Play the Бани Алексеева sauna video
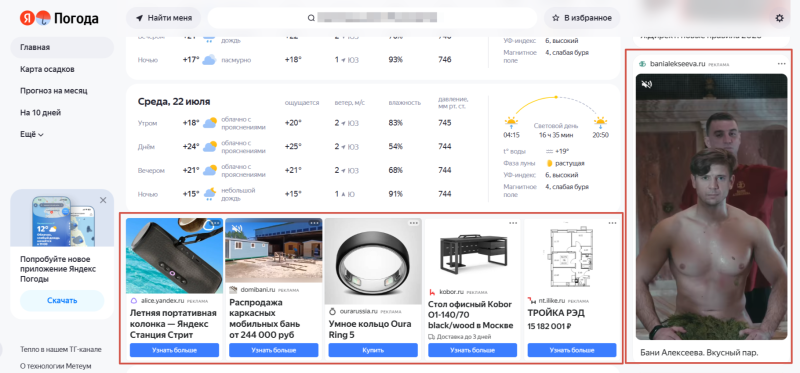800x373 pixels. (x=711, y=207)
